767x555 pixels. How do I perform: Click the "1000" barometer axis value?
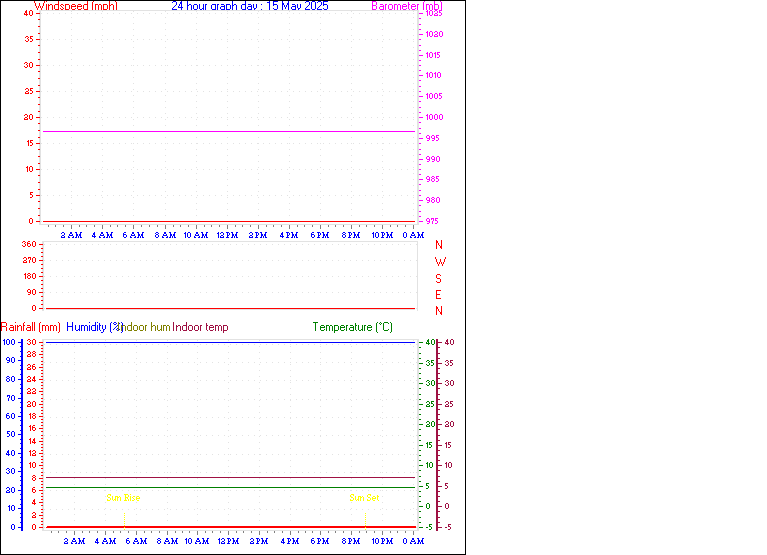(434, 117)
